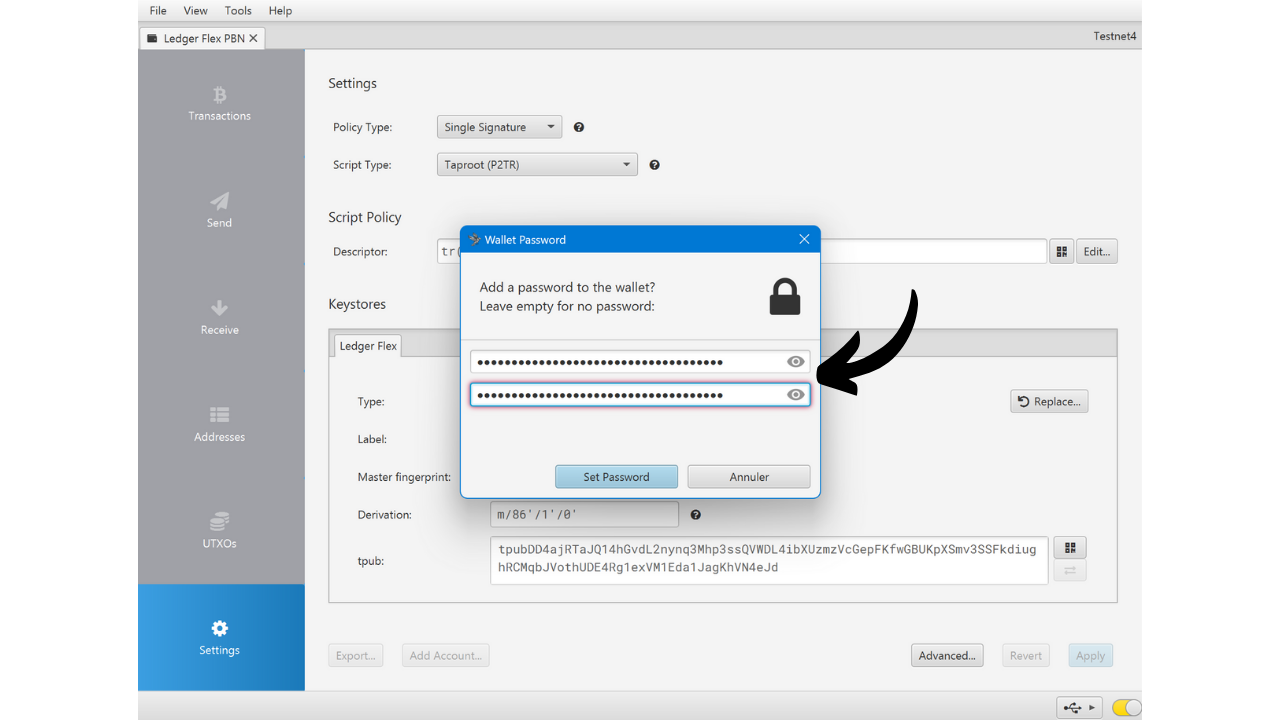The image size is (1280, 720).
Task: Focus the confirm password input field
Action: pos(640,395)
